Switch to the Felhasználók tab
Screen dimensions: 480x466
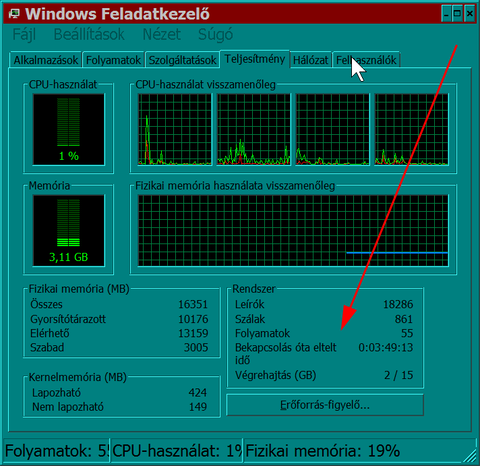click(366, 60)
